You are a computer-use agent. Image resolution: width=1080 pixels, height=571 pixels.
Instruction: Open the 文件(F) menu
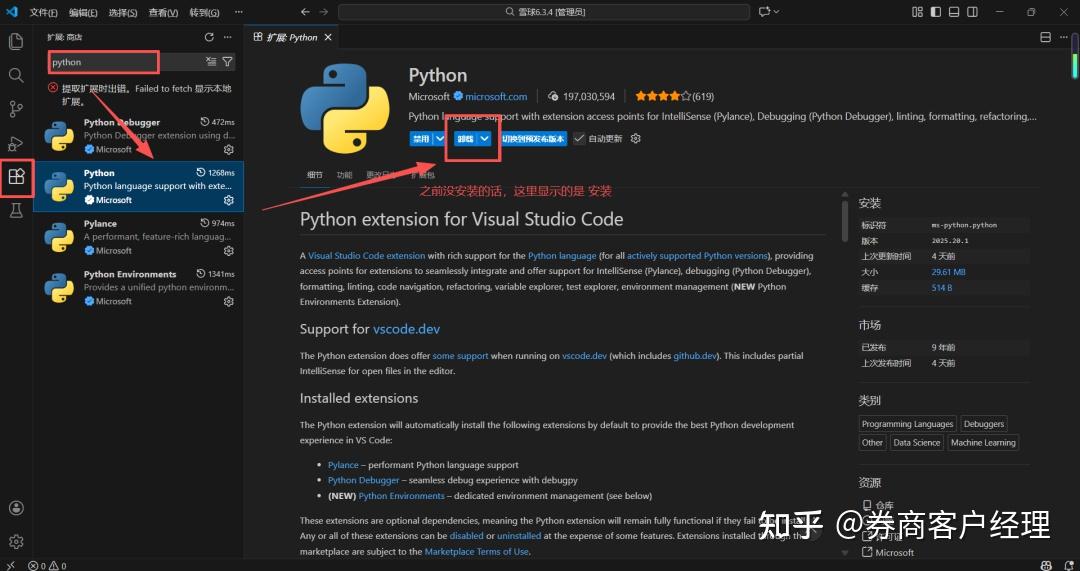(x=43, y=12)
